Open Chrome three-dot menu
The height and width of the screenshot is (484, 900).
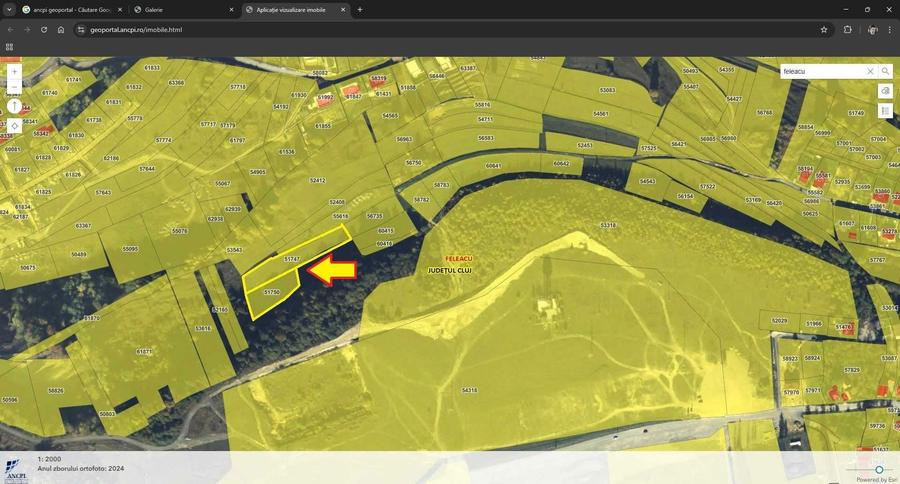(889, 30)
